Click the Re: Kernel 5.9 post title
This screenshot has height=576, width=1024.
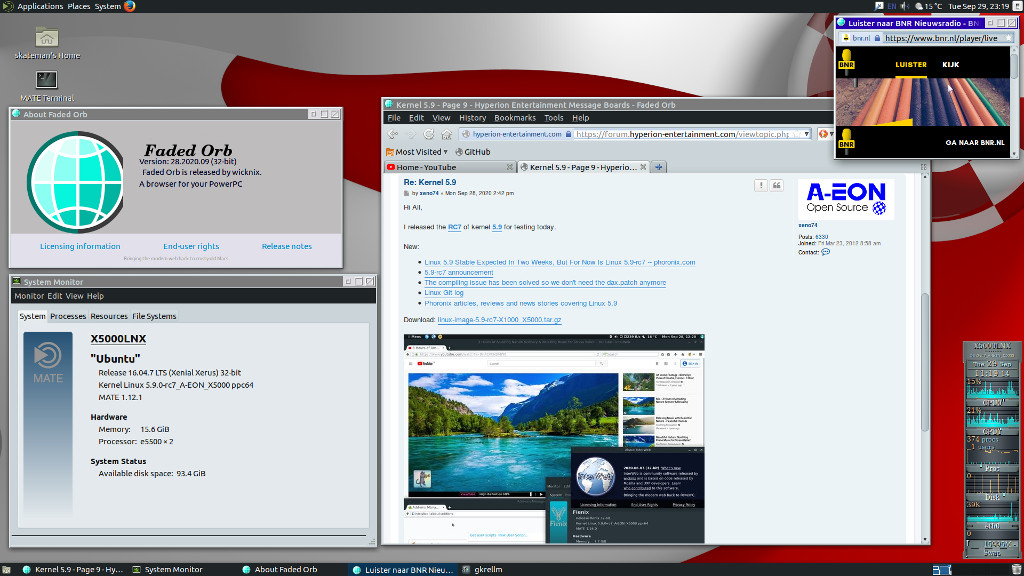pos(430,182)
